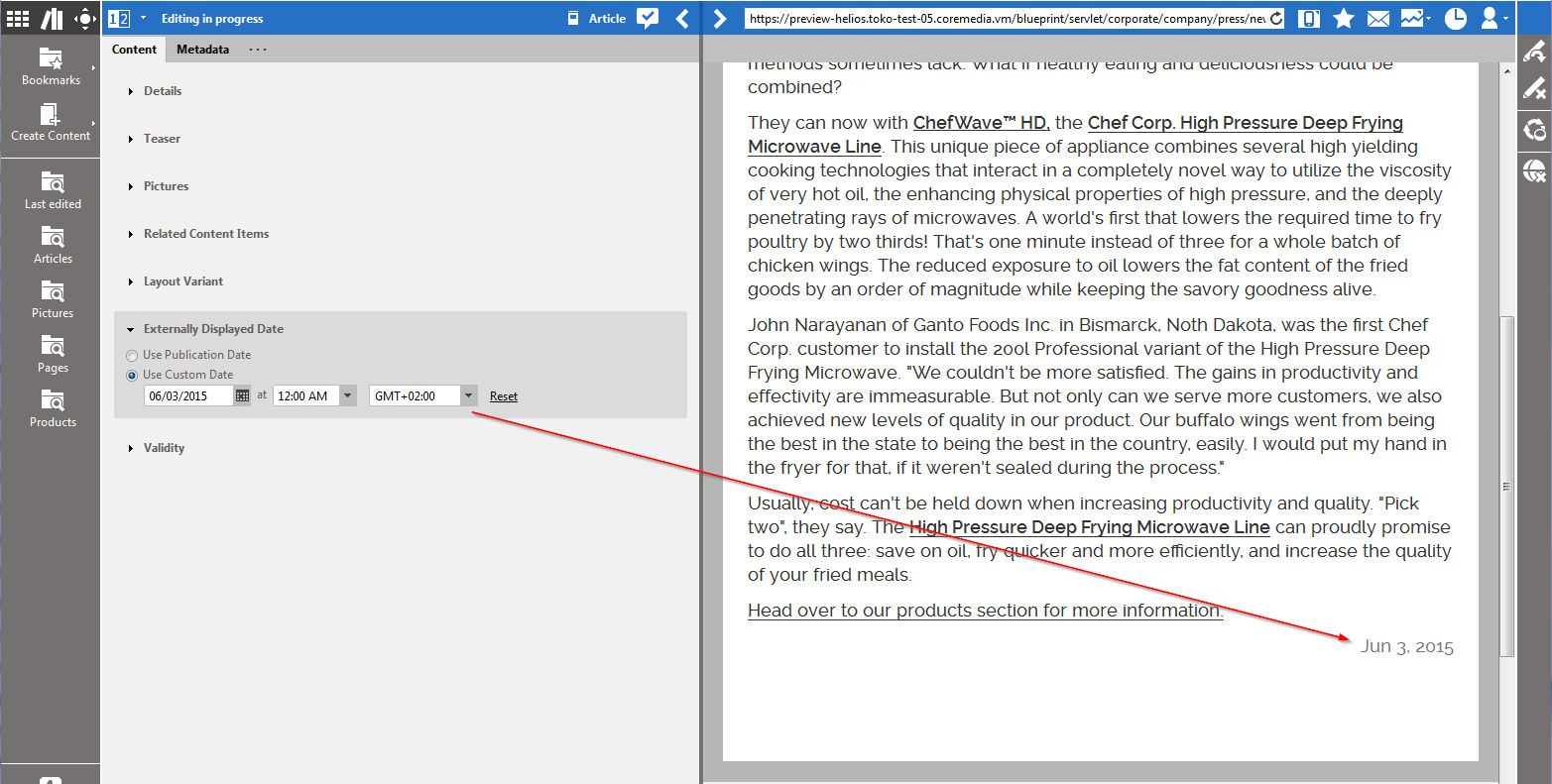Open the more tabs ellipsis
The height and width of the screenshot is (784, 1552).
click(258, 50)
